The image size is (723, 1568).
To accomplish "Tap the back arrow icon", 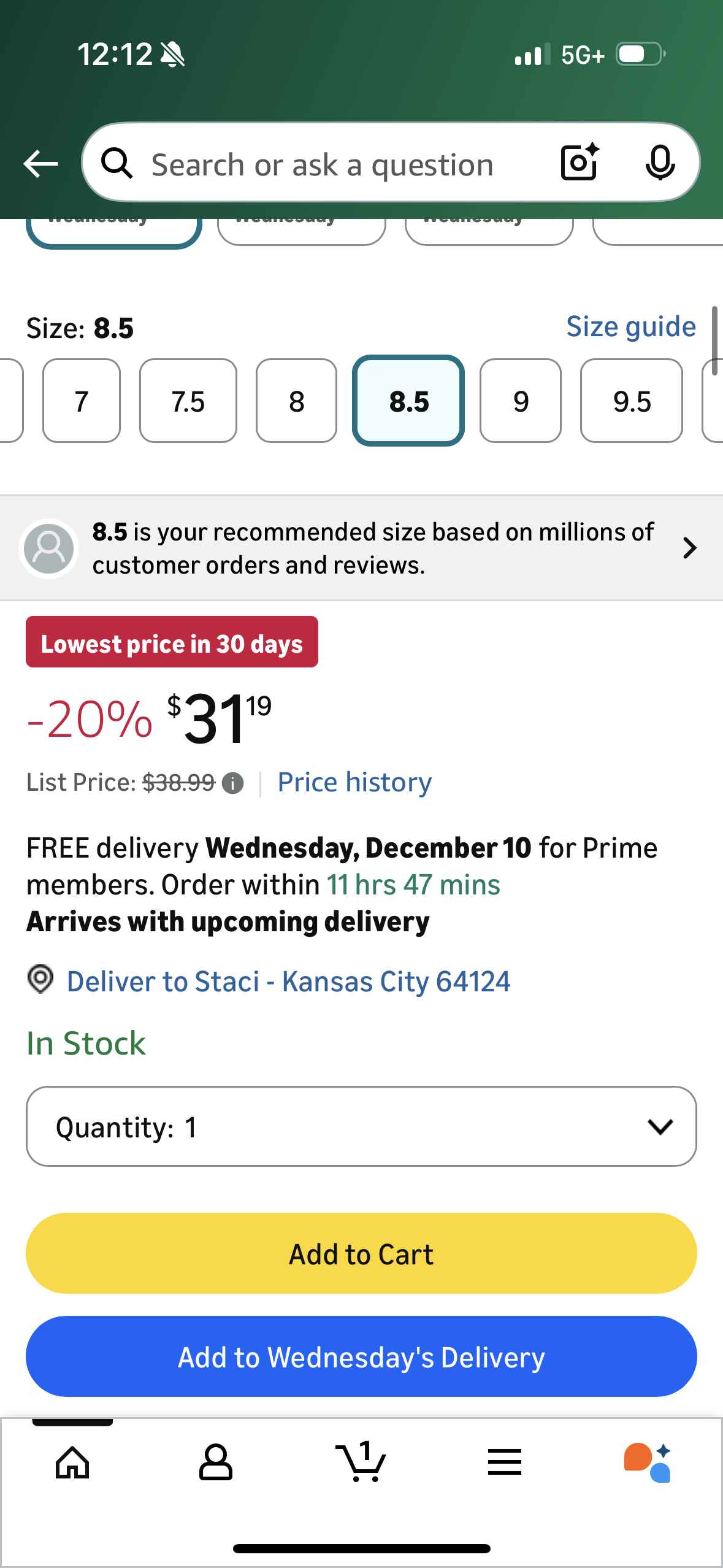I will click(x=40, y=164).
